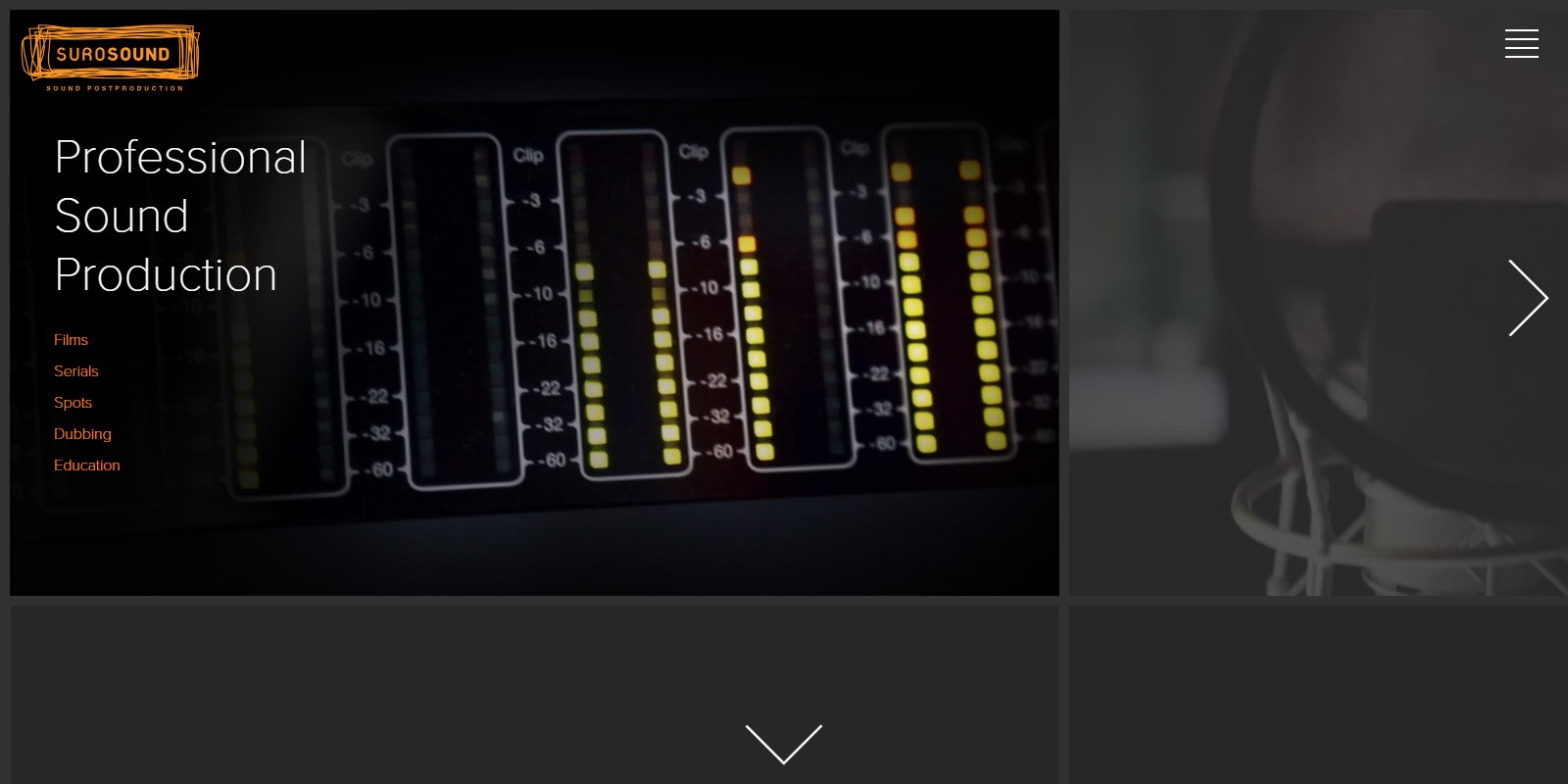
Task: Click the Sound Postproduction tagline under logo
Action: click(115, 88)
